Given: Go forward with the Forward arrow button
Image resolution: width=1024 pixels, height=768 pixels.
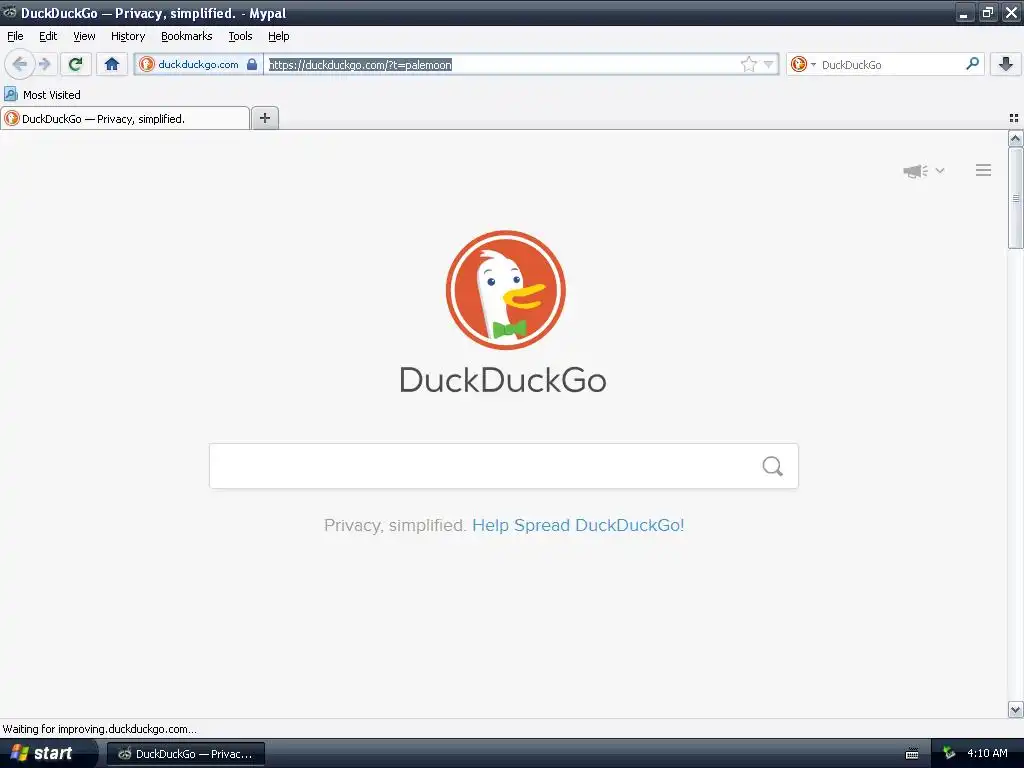Looking at the screenshot, I should tap(45, 64).
